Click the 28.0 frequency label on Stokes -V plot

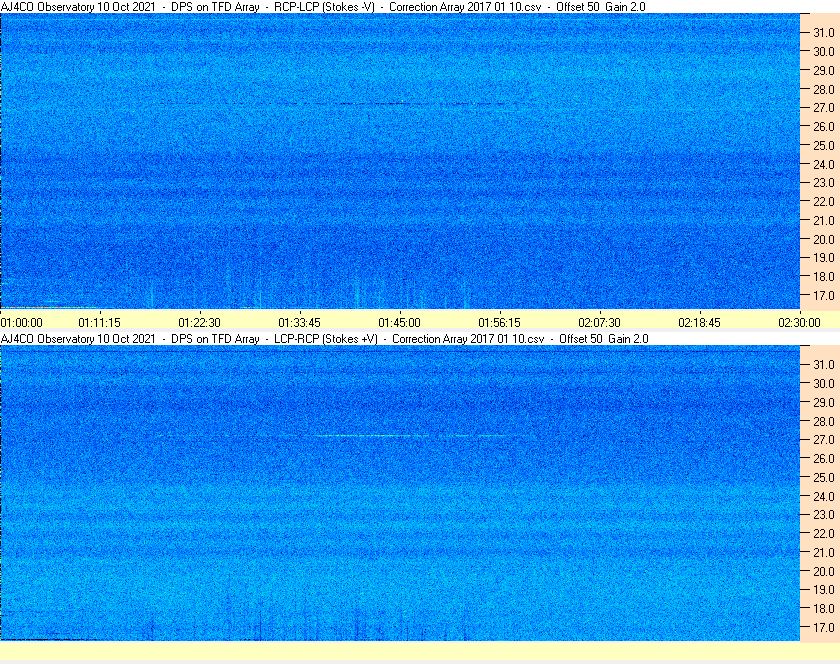coord(824,89)
